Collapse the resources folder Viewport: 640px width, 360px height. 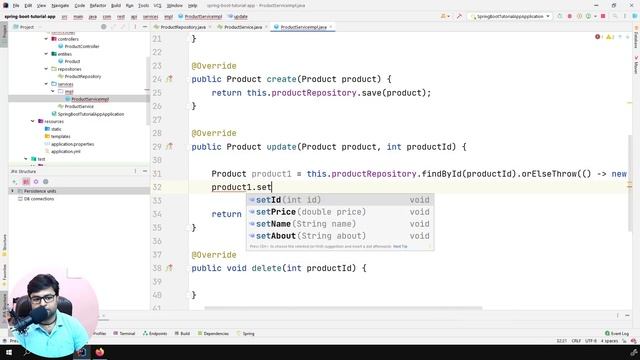point(33,122)
